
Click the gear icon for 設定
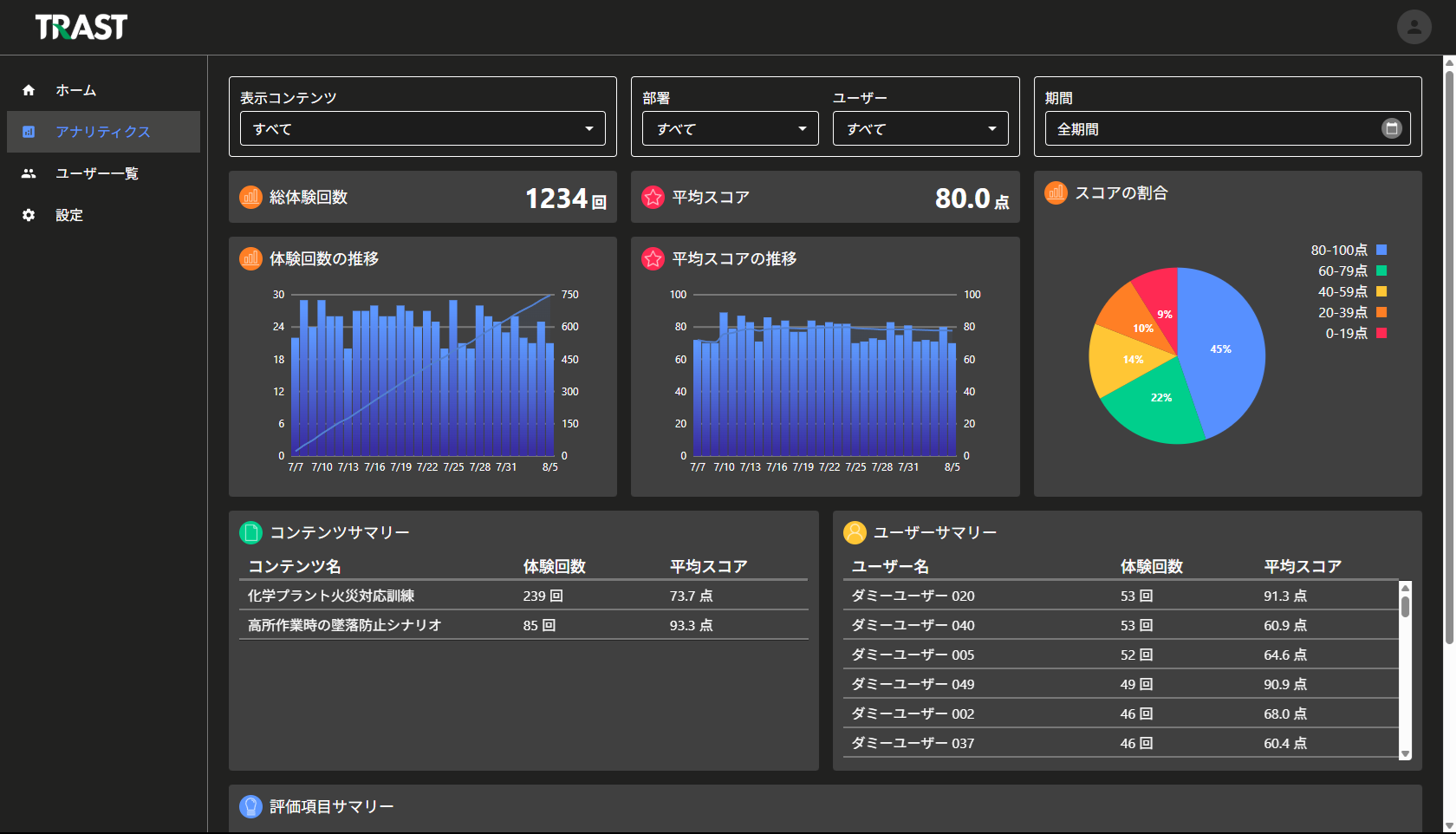point(29,215)
